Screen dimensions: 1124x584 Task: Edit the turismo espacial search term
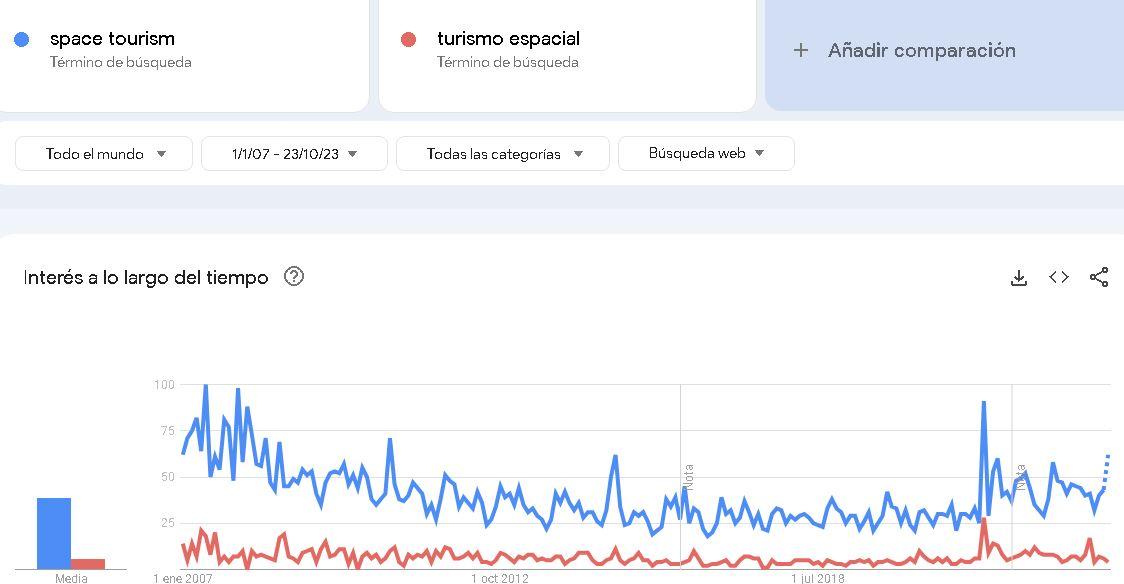tap(508, 39)
